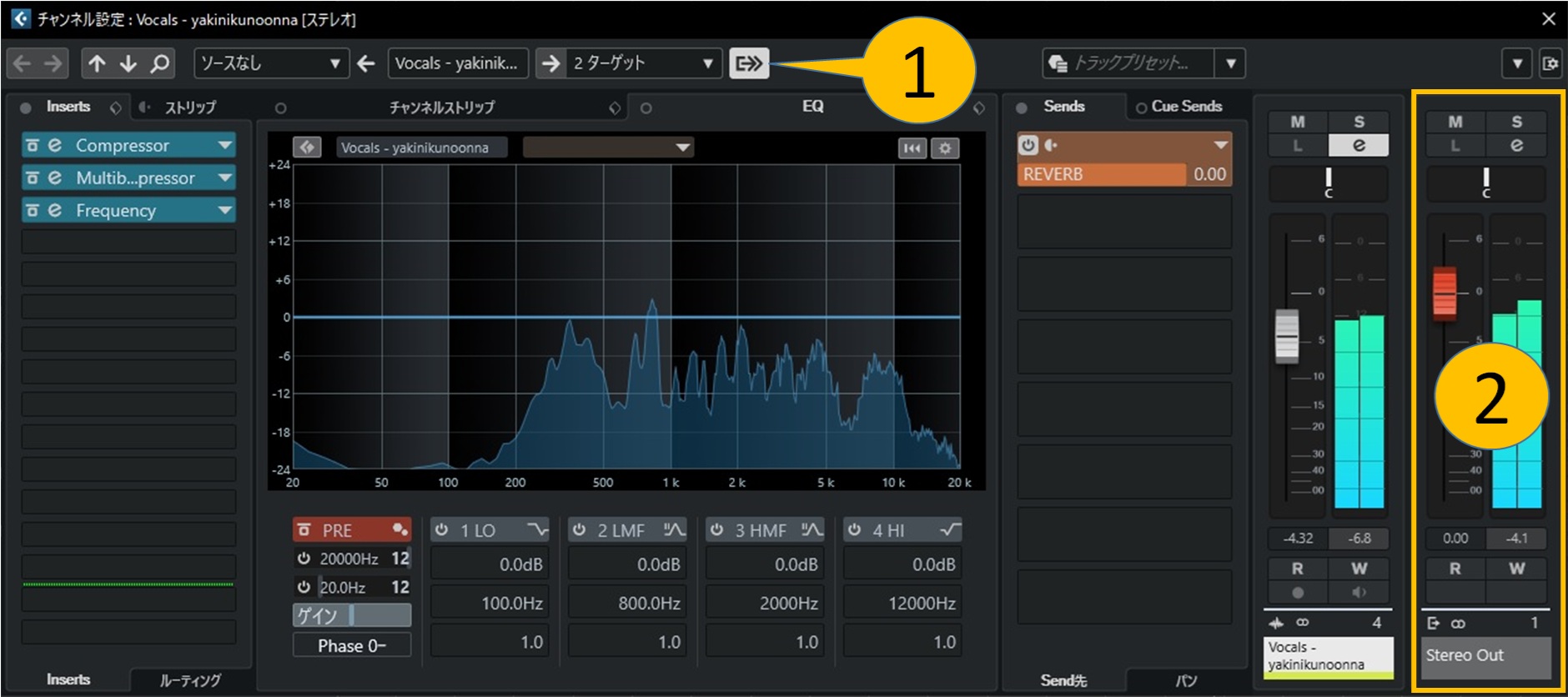Go to the previous channel with up arrow

tap(97, 63)
